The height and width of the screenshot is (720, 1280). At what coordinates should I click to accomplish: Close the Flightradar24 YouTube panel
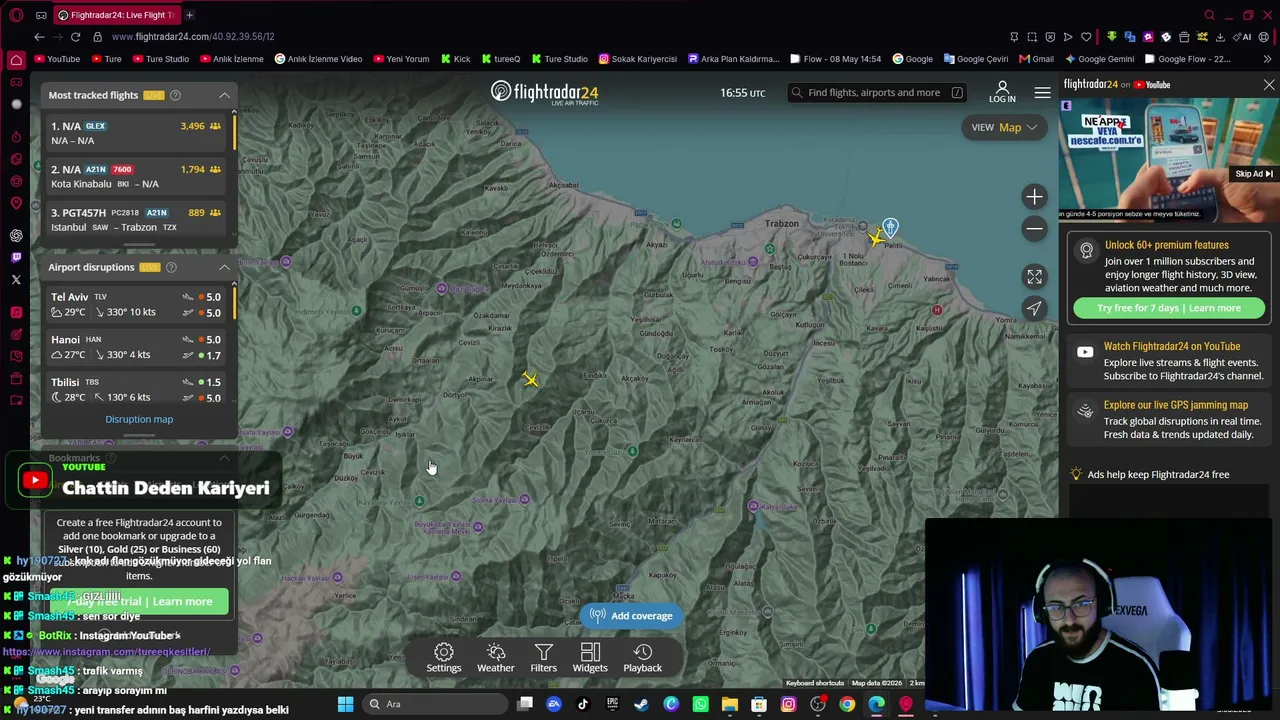1269,85
